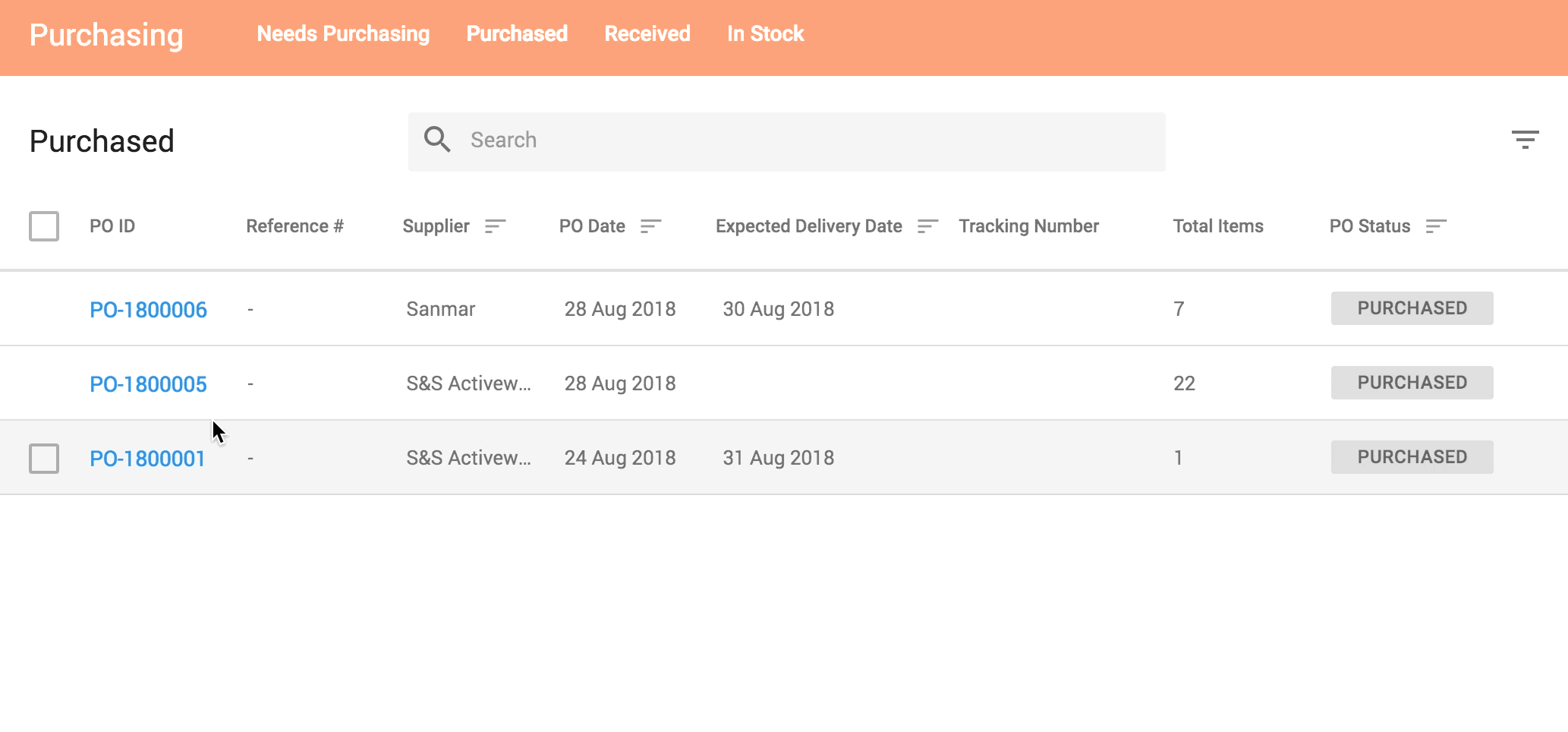Image resolution: width=1568 pixels, height=732 pixels.
Task: Open the filter options icon at top right
Action: click(x=1526, y=140)
